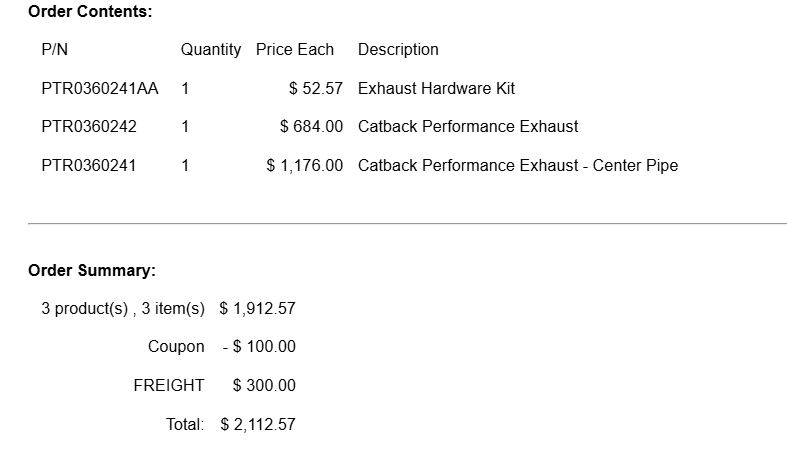Select the $ 1,176.00 price
Viewport: 787px width, 460px height.
tap(304, 165)
